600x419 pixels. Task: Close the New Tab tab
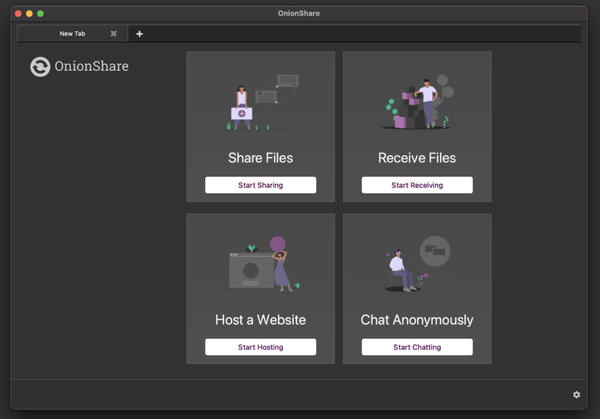[114, 34]
